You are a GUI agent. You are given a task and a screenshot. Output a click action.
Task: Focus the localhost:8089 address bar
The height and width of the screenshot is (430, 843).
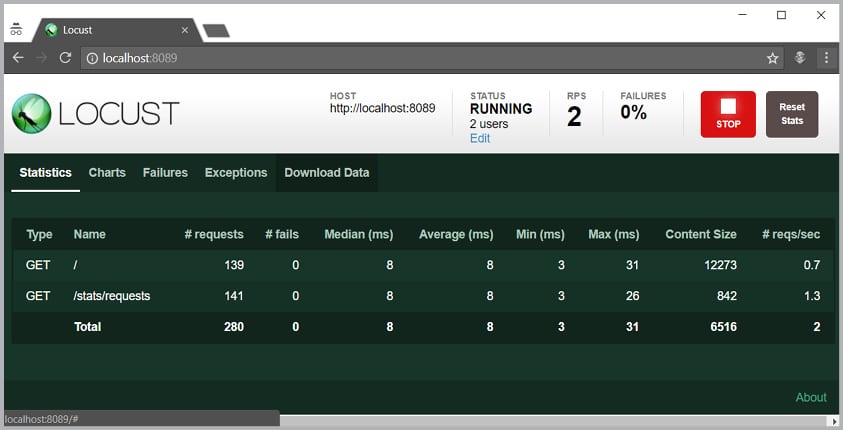click(x=400, y=58)
